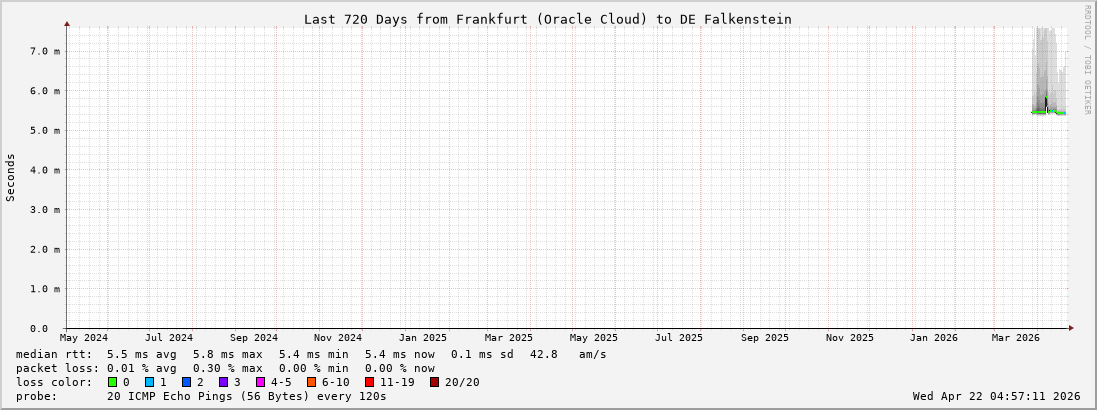Click the orange 6-10 loss swatch

[312, 382]
